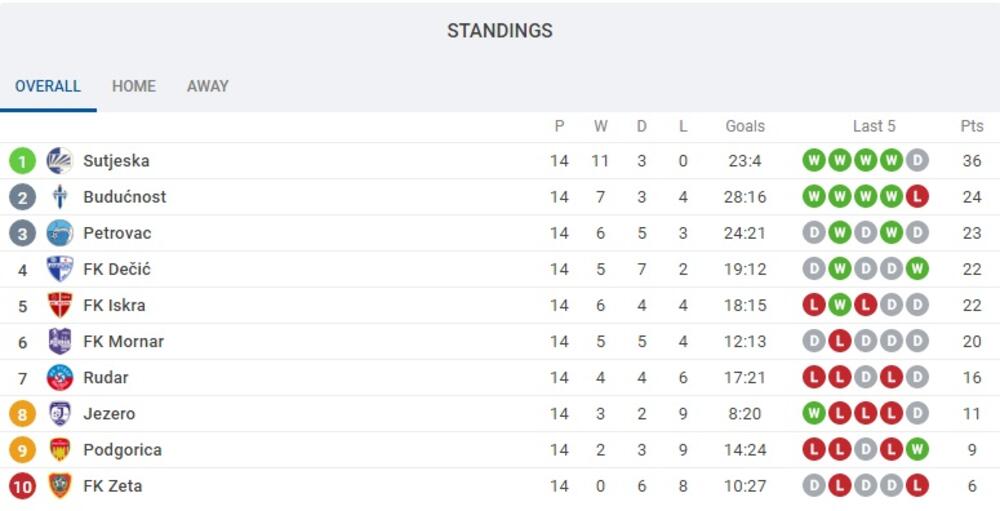Open the Budućnost team name link
Screen dimensions: 1000x511
point(124,197)
